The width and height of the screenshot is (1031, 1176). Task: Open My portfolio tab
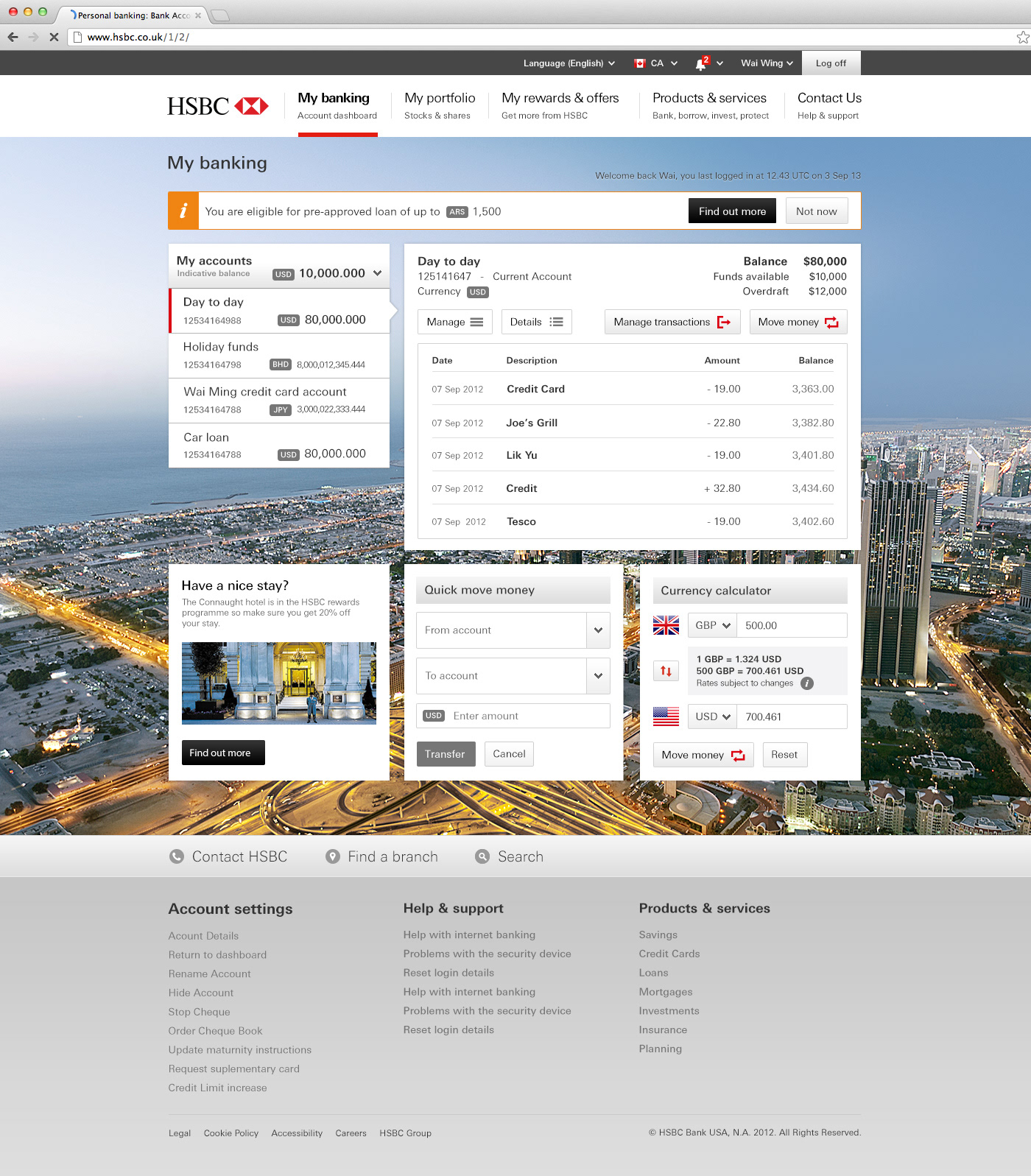(440, 105)
